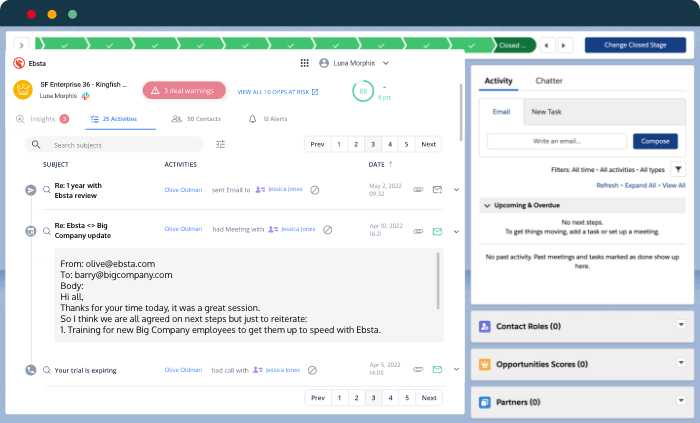Open the Luna Morphis user dropdown
This screenshot has height=423, width=700.
(354, 62)
